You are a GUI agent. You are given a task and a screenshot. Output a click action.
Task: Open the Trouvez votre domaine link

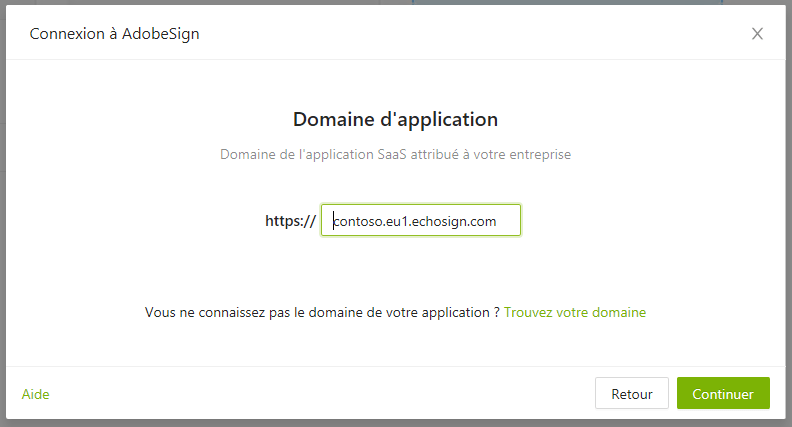pyautogui.click(x=575, y=312)
